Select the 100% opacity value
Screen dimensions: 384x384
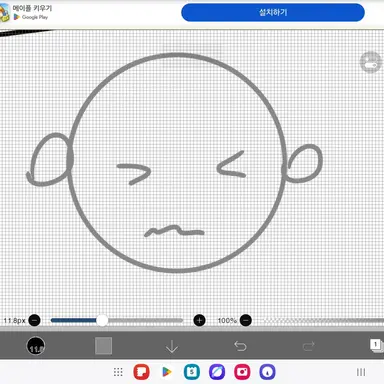[227, 320]
